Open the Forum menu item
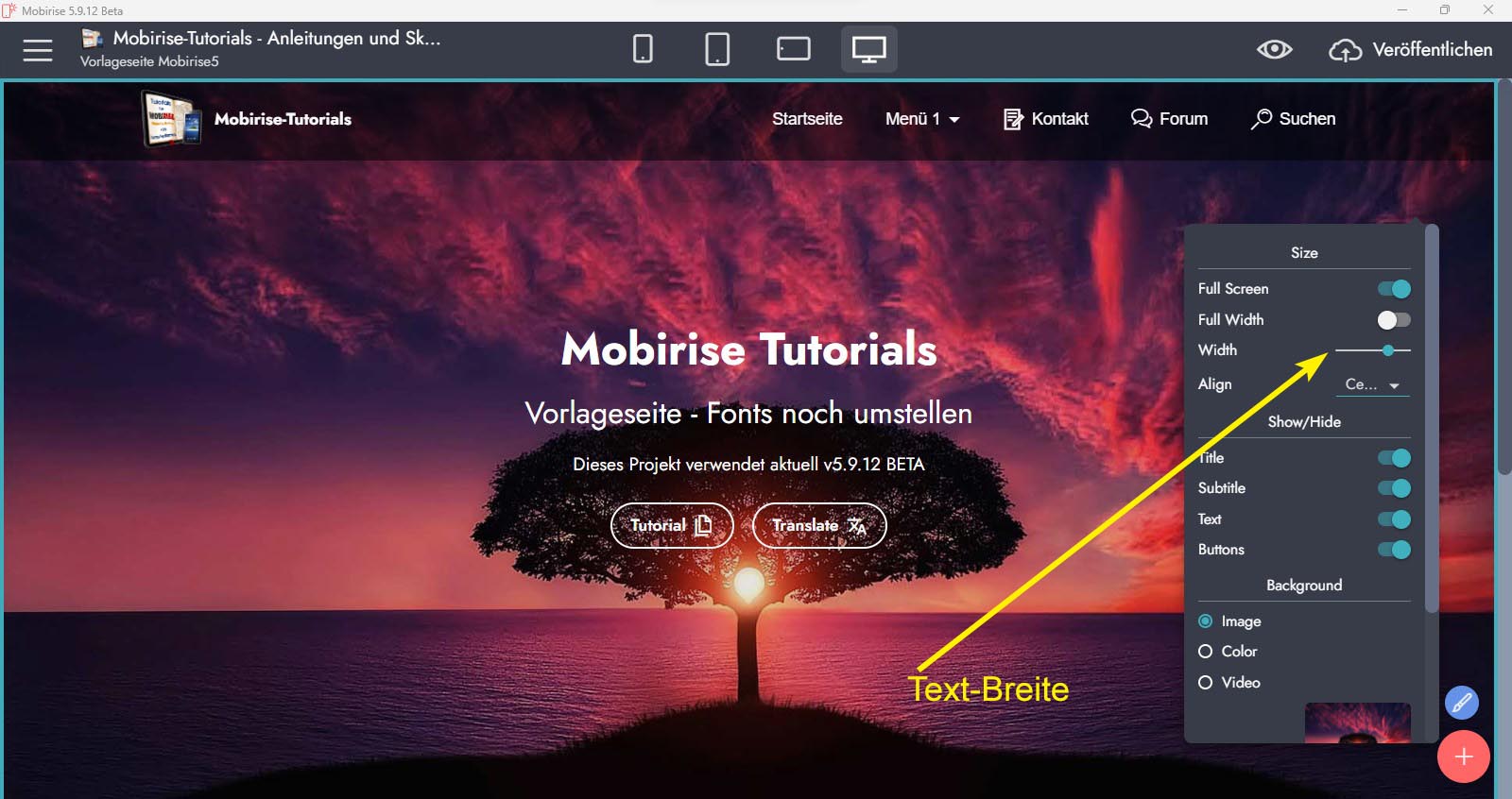This screenshot has width=1512, height=799. tap(1170, 119)
